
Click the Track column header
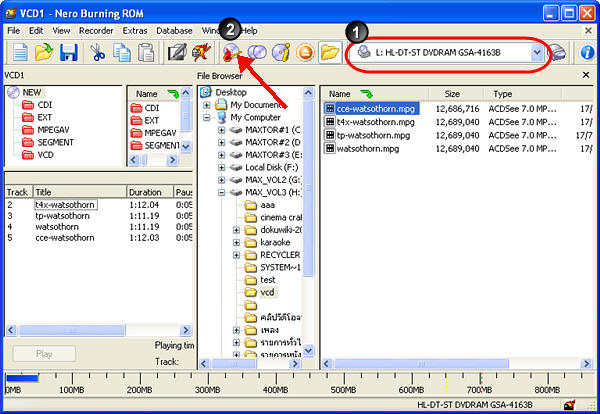pyautogui.click(x=18, y=192)
